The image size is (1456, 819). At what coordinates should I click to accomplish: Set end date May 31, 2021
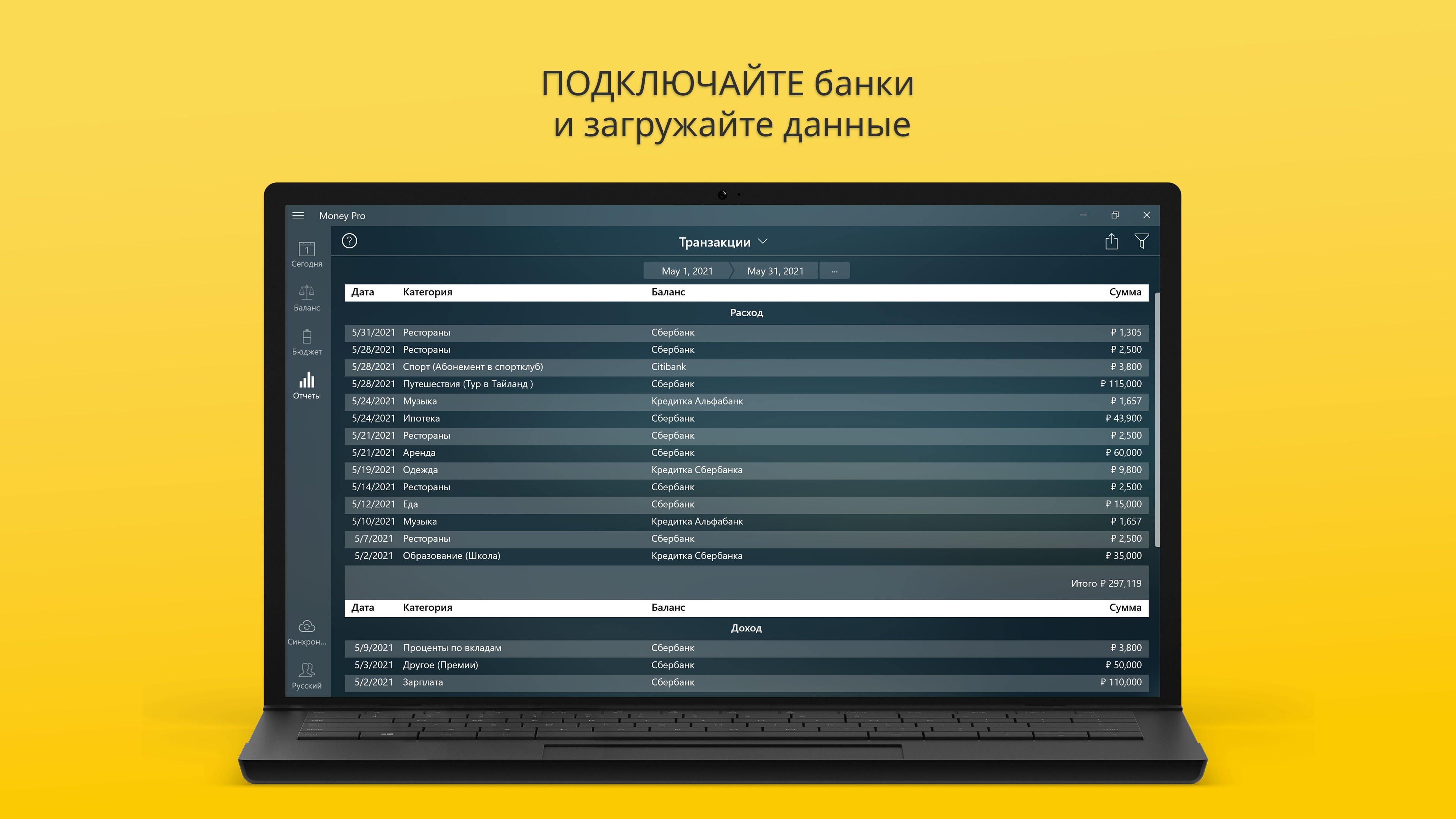pos(775,271)
